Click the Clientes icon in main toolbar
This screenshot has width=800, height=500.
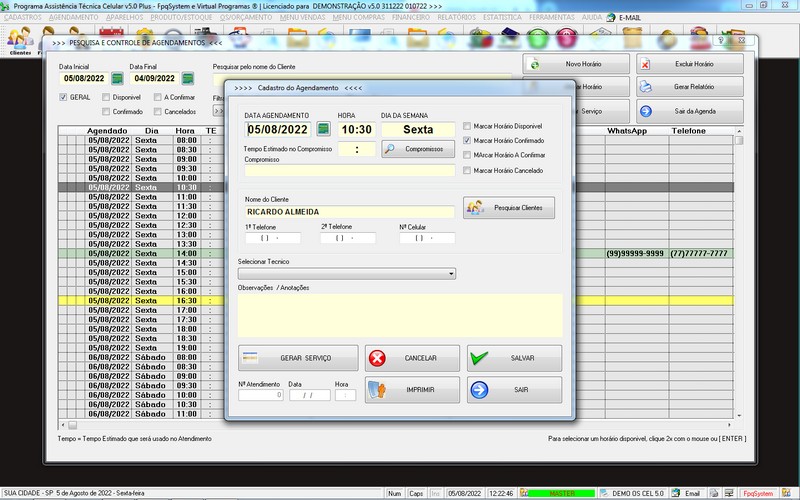pos(20,41)
